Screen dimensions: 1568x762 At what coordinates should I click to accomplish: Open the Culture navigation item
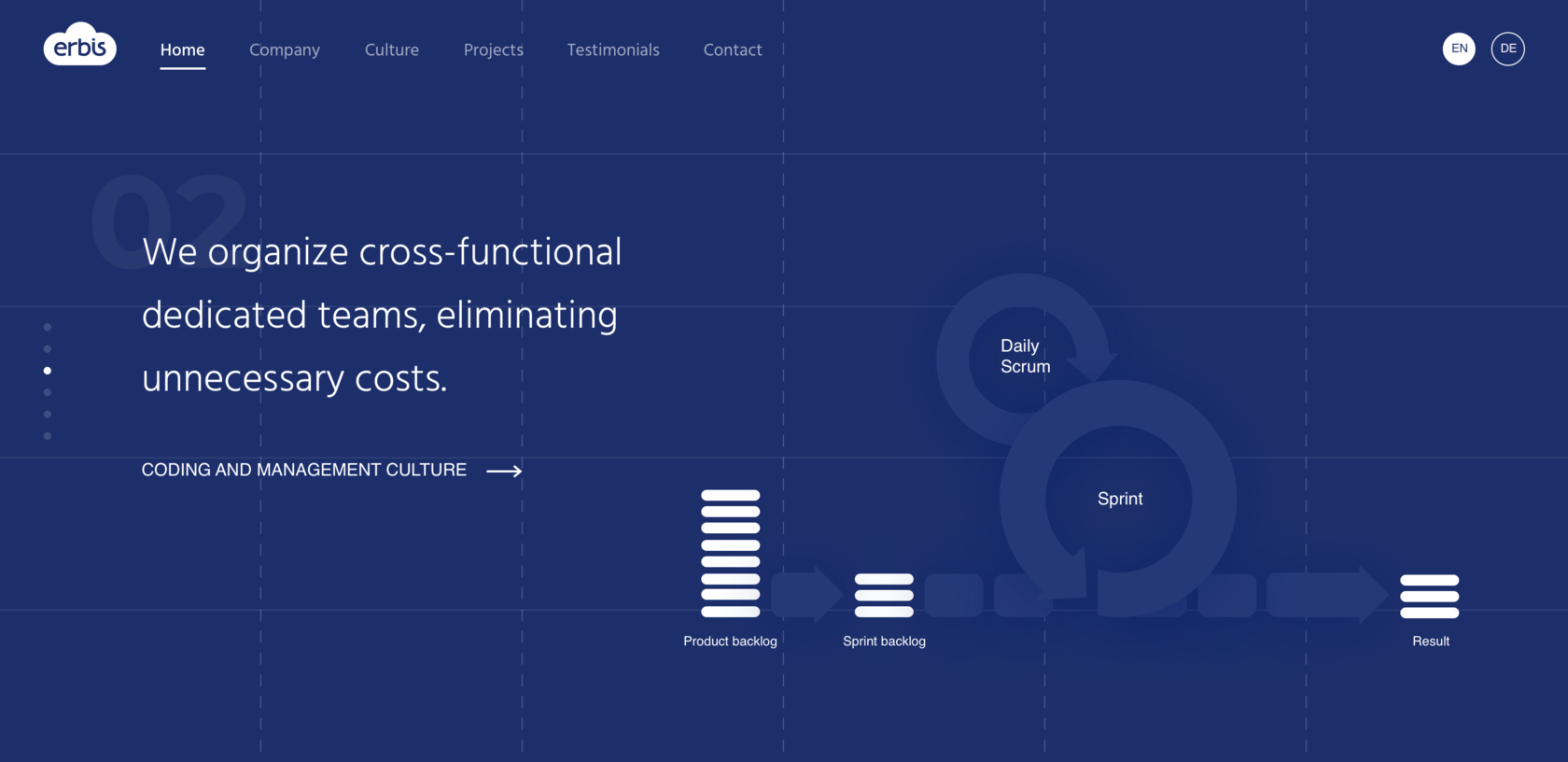tap(392, 50)
